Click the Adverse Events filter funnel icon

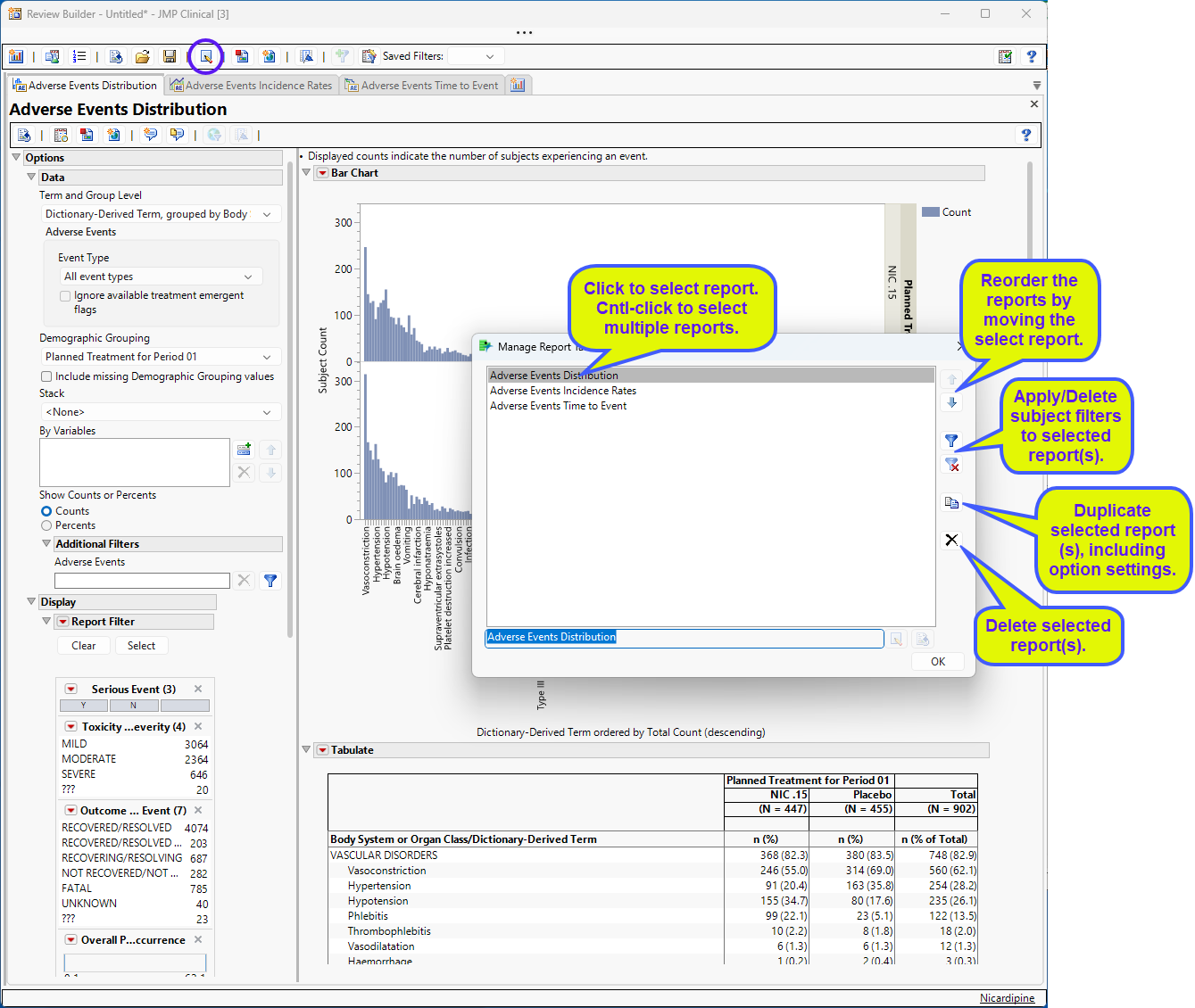[270, 581]
